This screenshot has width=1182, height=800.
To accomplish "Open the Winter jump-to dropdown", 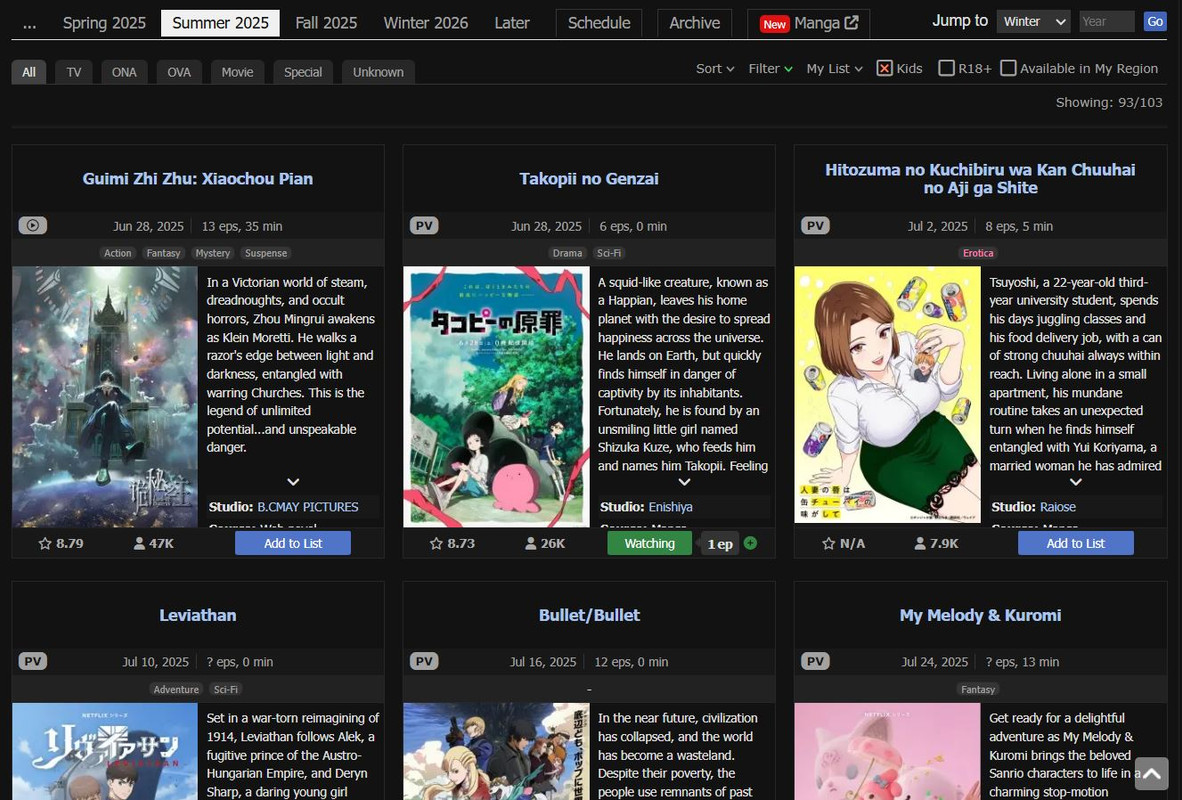I will [1033, 20].
